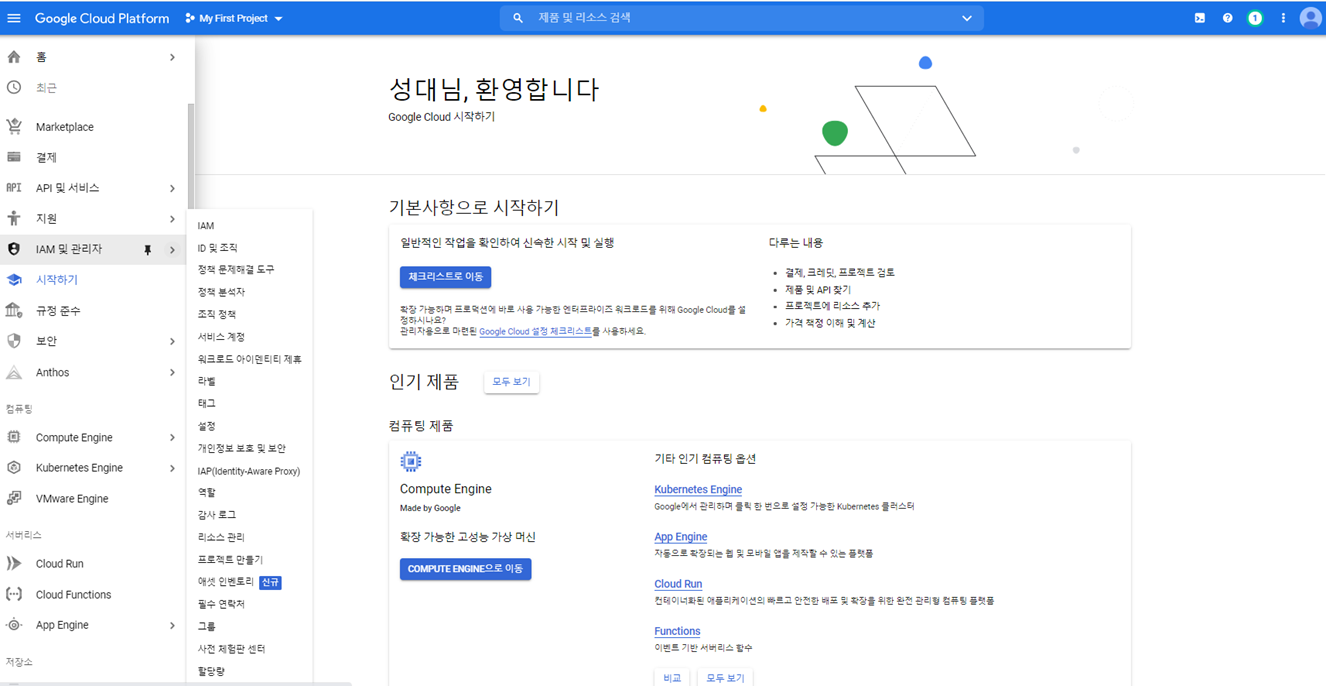Open the hamburger navigation menu
The image size is (1326, 686).
pos(14,18)
